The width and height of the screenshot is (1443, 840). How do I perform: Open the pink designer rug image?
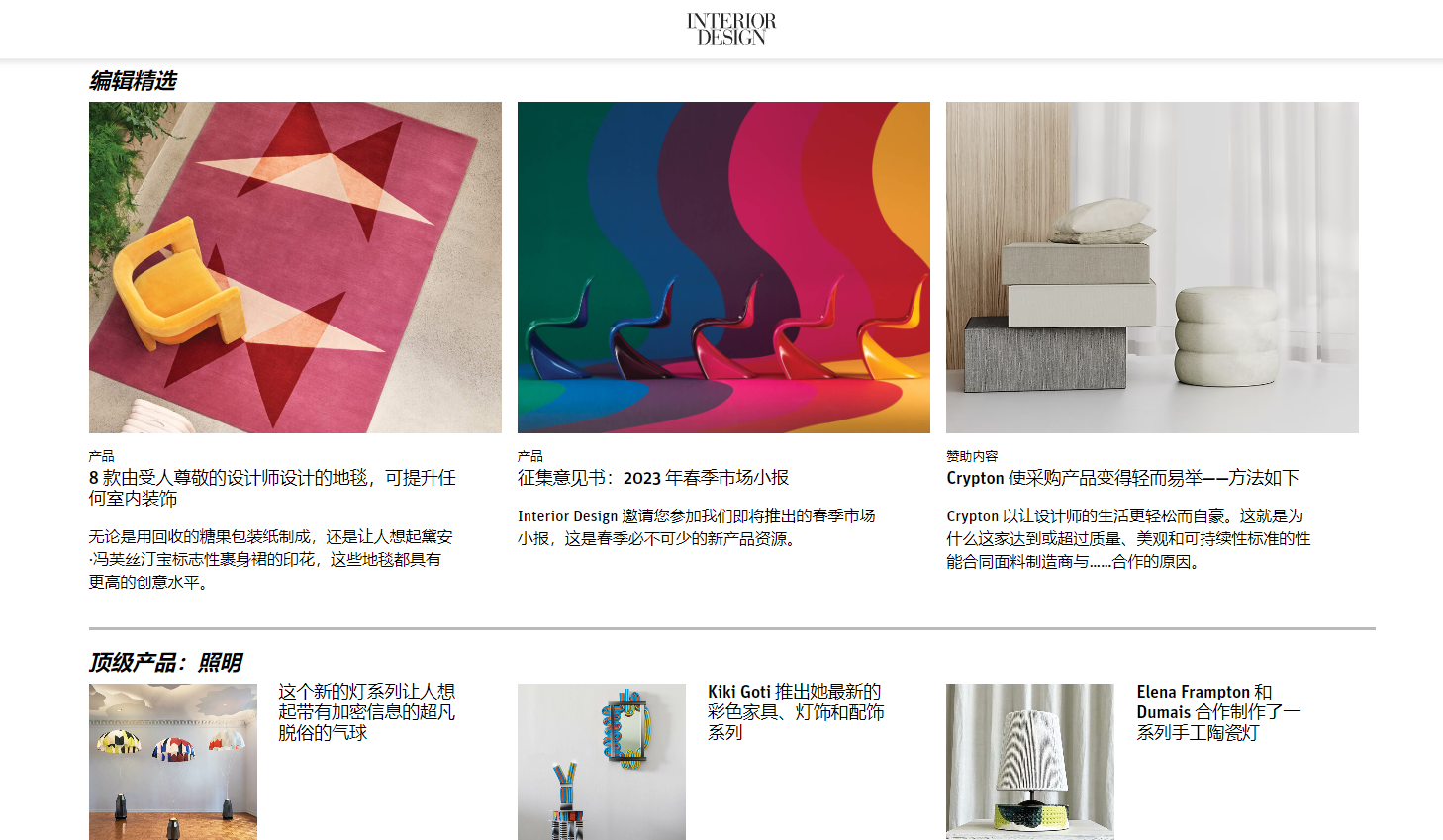(x=295, y=267)
